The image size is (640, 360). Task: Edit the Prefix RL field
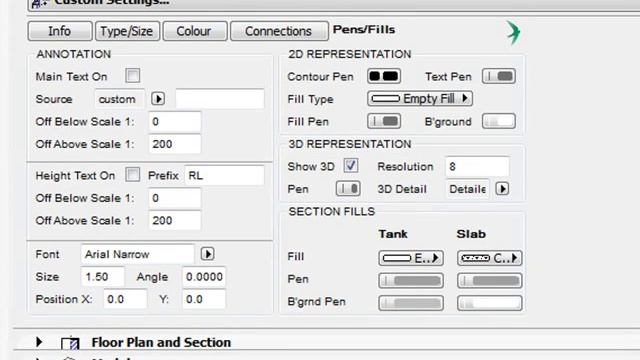224,176
